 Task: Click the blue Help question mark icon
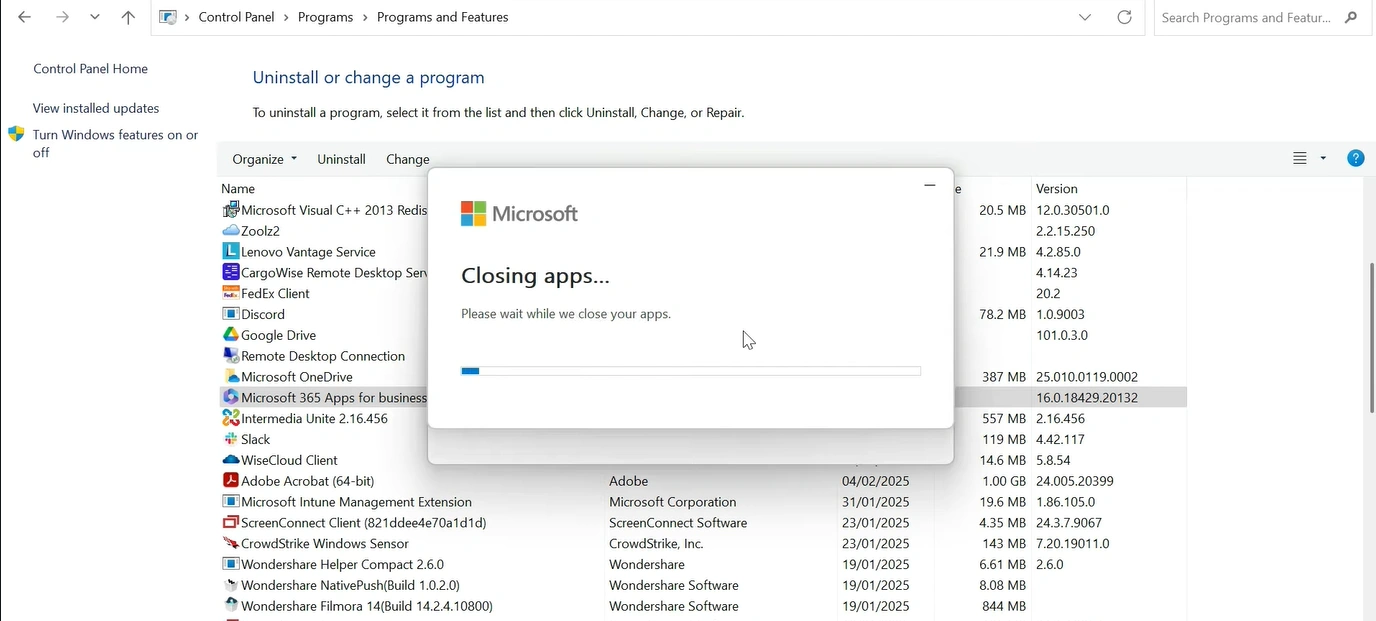coord(1355,158)
